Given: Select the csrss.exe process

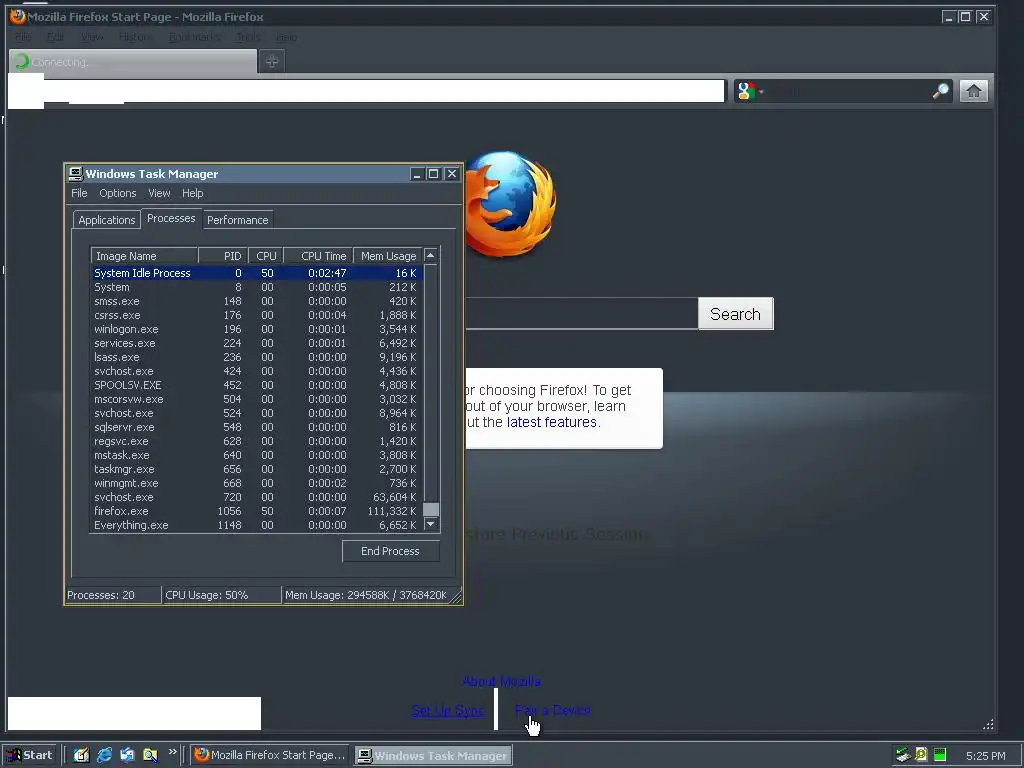Looking at the screenshot, I should (257, 315).
